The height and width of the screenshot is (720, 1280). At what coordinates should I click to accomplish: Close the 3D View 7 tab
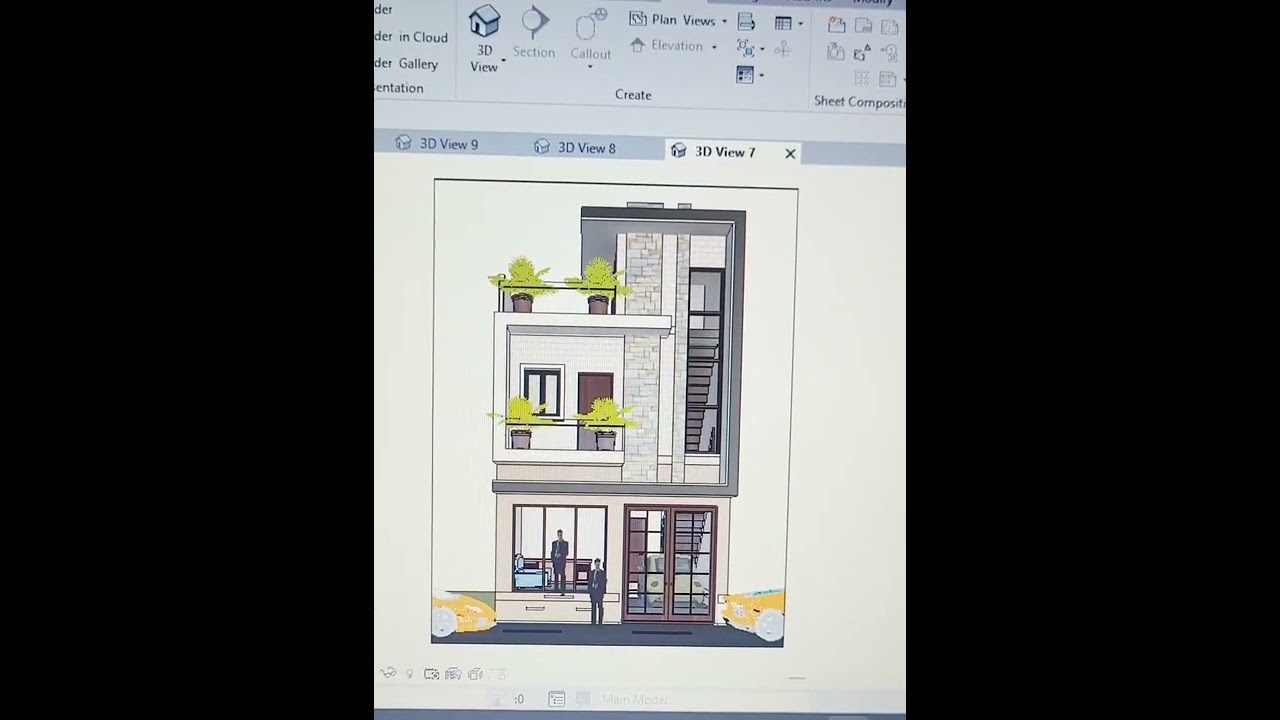pos(790,154)
